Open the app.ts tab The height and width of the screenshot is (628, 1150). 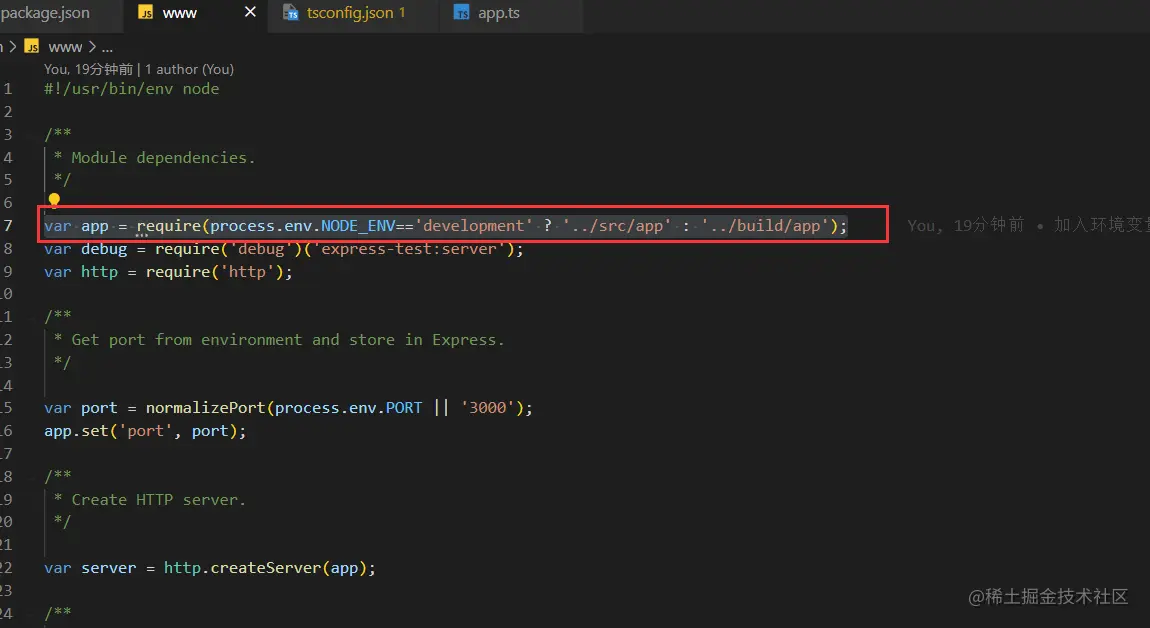point(499,13)
